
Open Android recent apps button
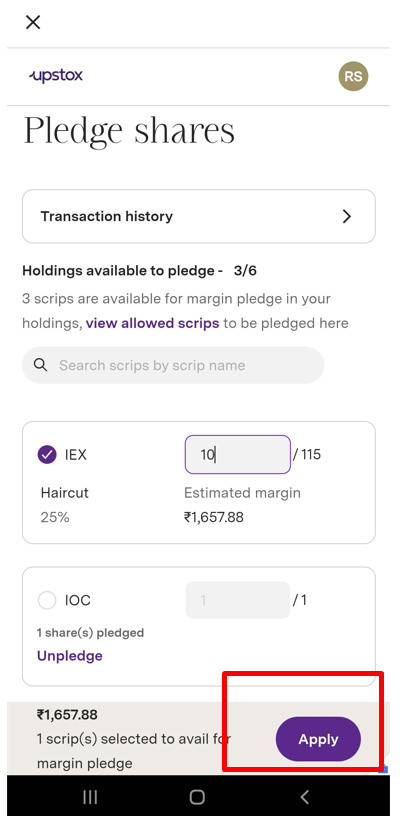pyautogui.click(x=90, y=796)
